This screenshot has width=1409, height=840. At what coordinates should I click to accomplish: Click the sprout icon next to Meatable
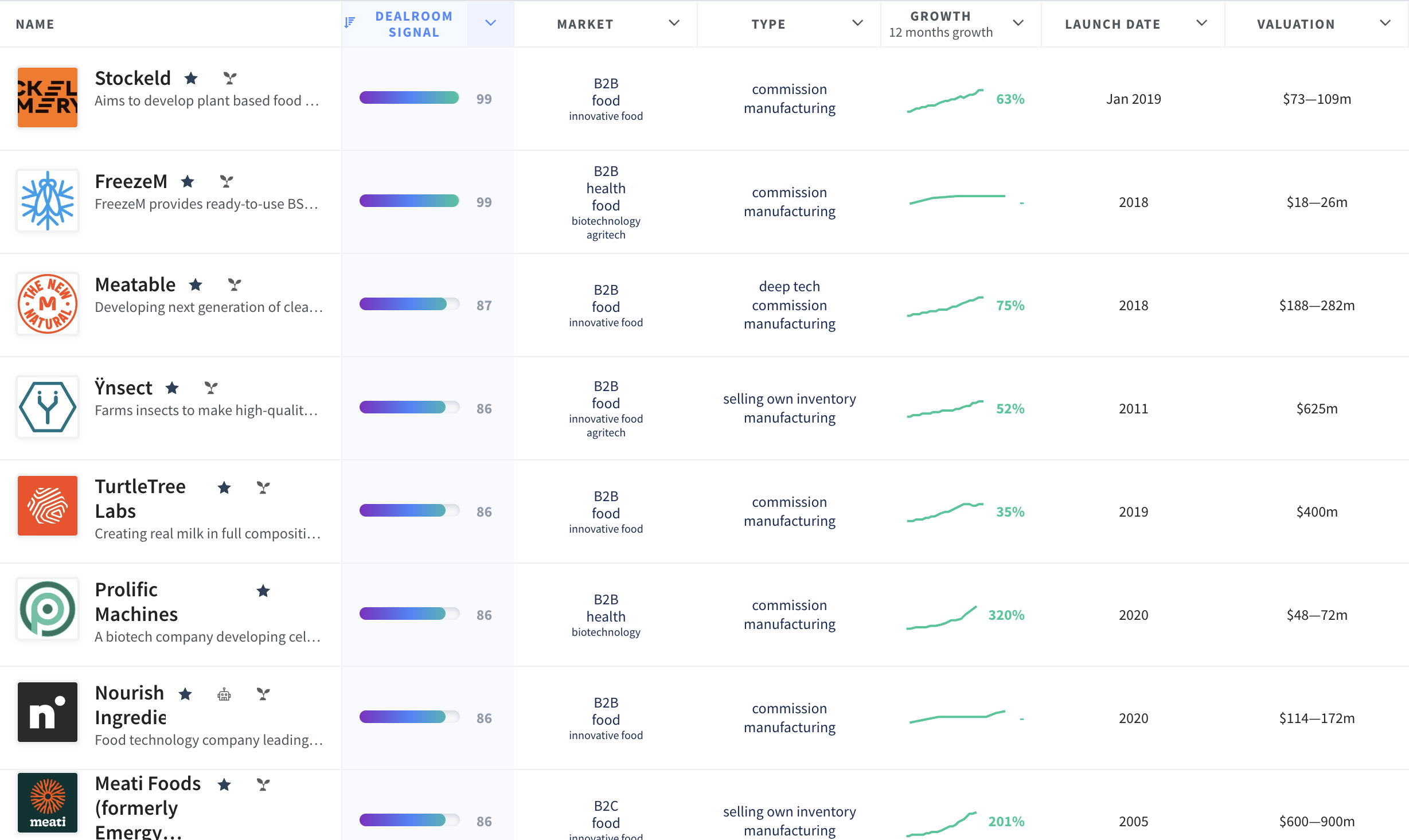click(235, 284)
